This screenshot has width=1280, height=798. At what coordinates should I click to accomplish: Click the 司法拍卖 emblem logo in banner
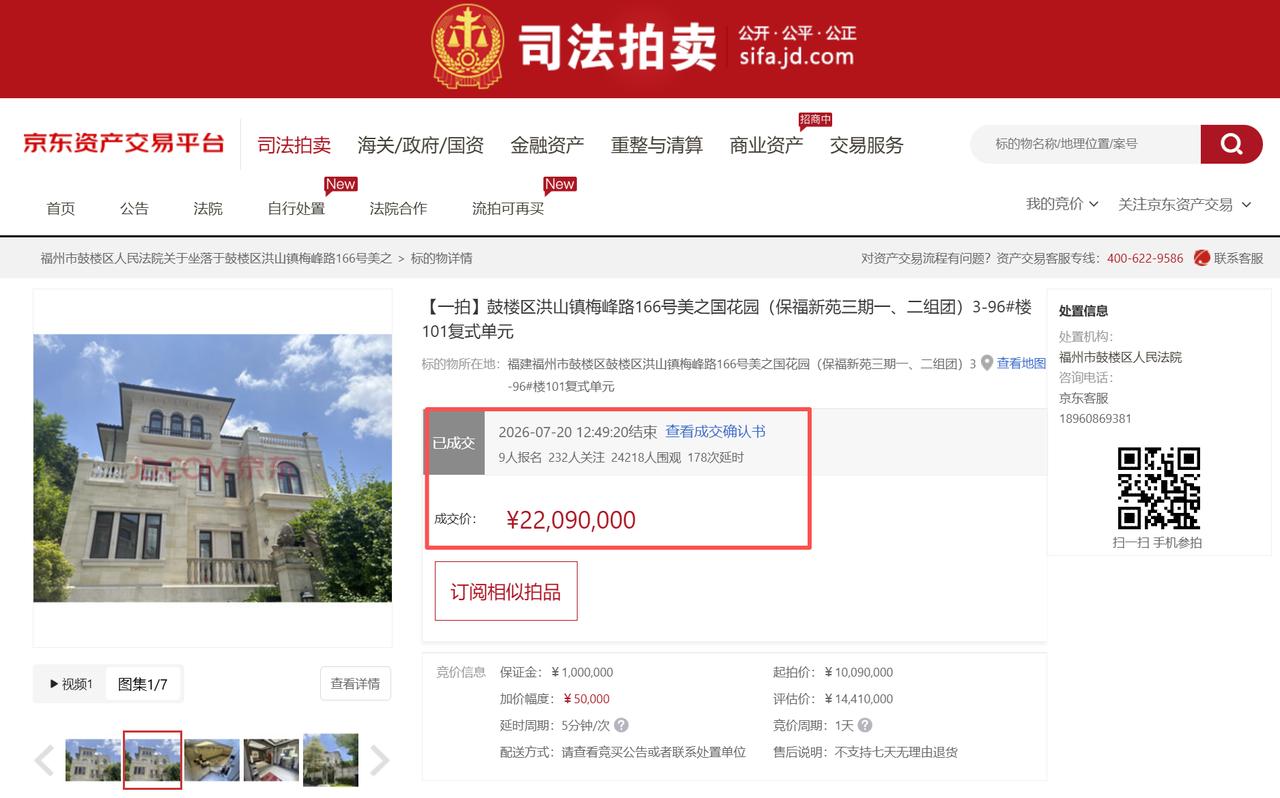tap(468, 47)
